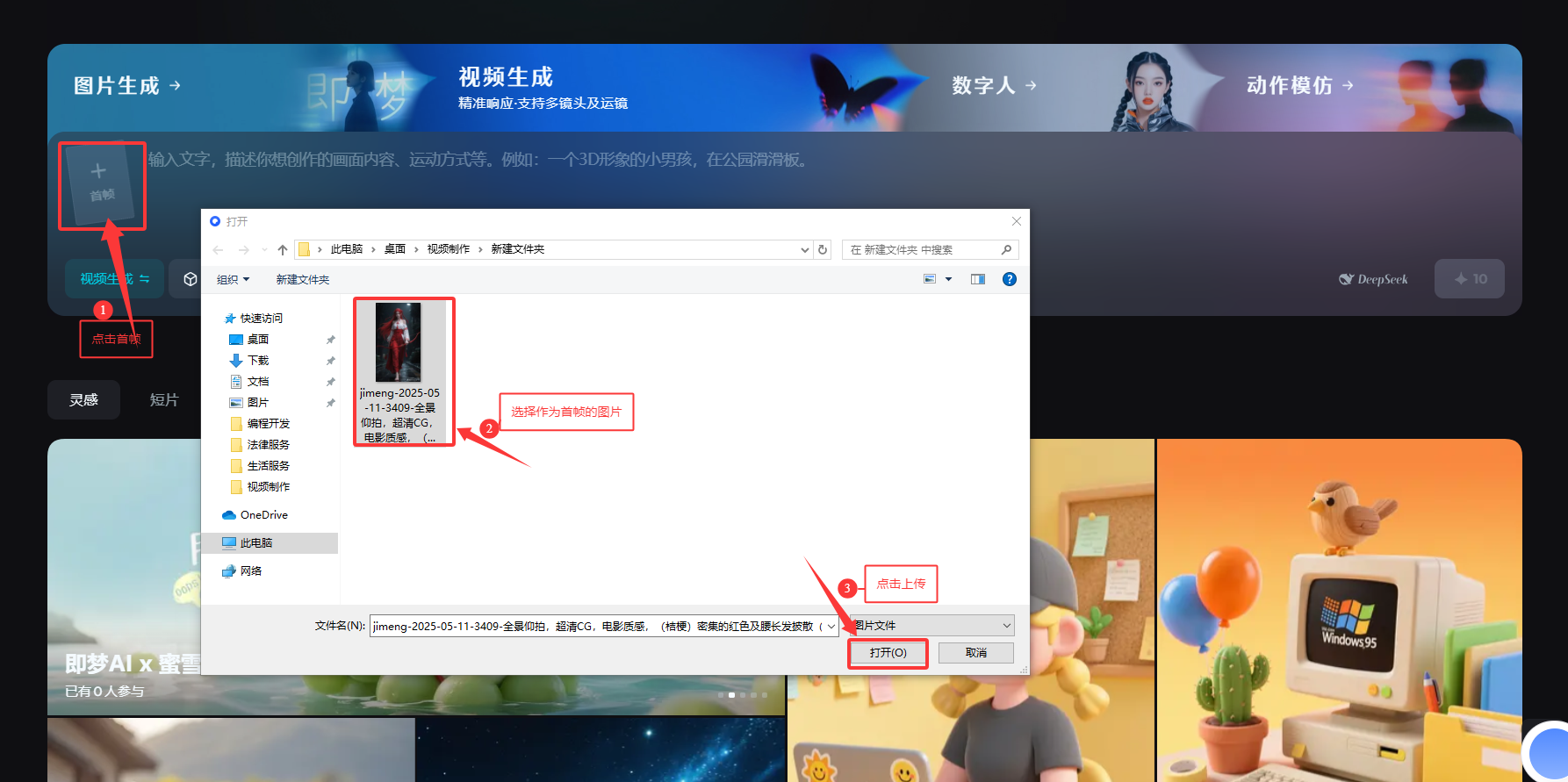This screenshot has height=782, width=1568.
Task: Click the 文件名 input field
Action: pos(597,626)
